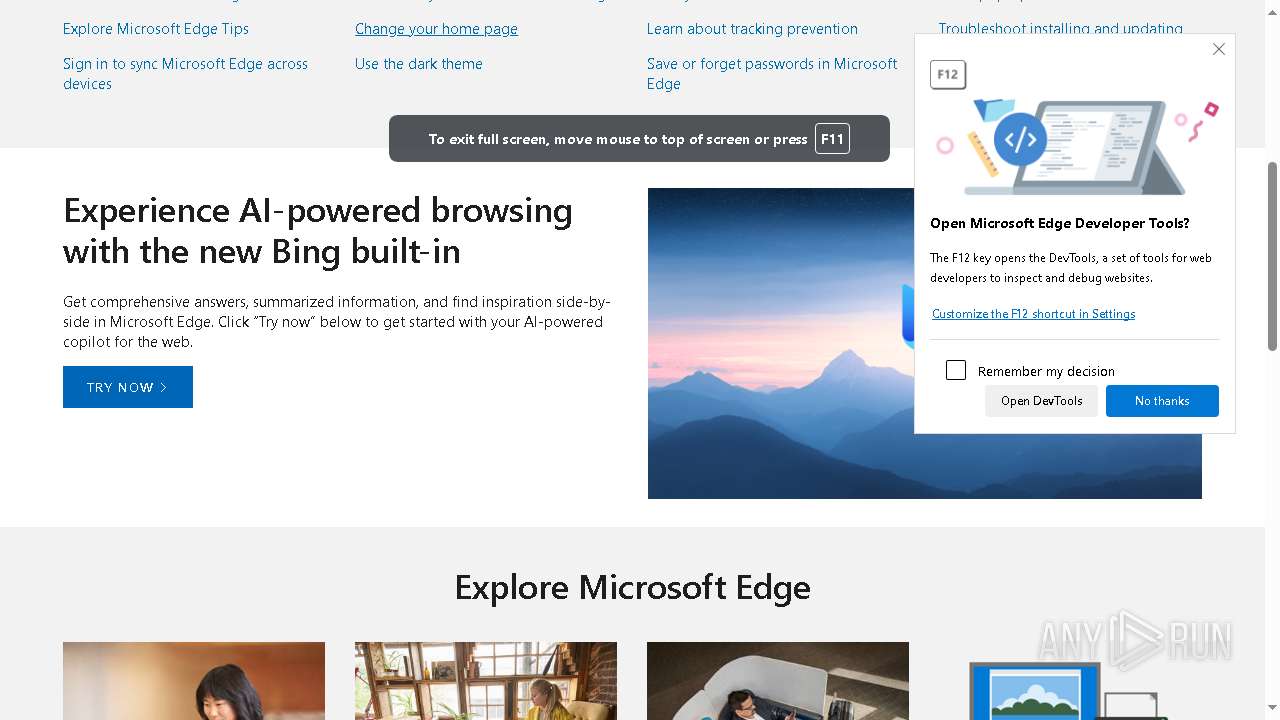Click the Explore Microsoft Edge heading
Image resolution: width=1280 pixels, height=720 pixels.
coord(633,587)
